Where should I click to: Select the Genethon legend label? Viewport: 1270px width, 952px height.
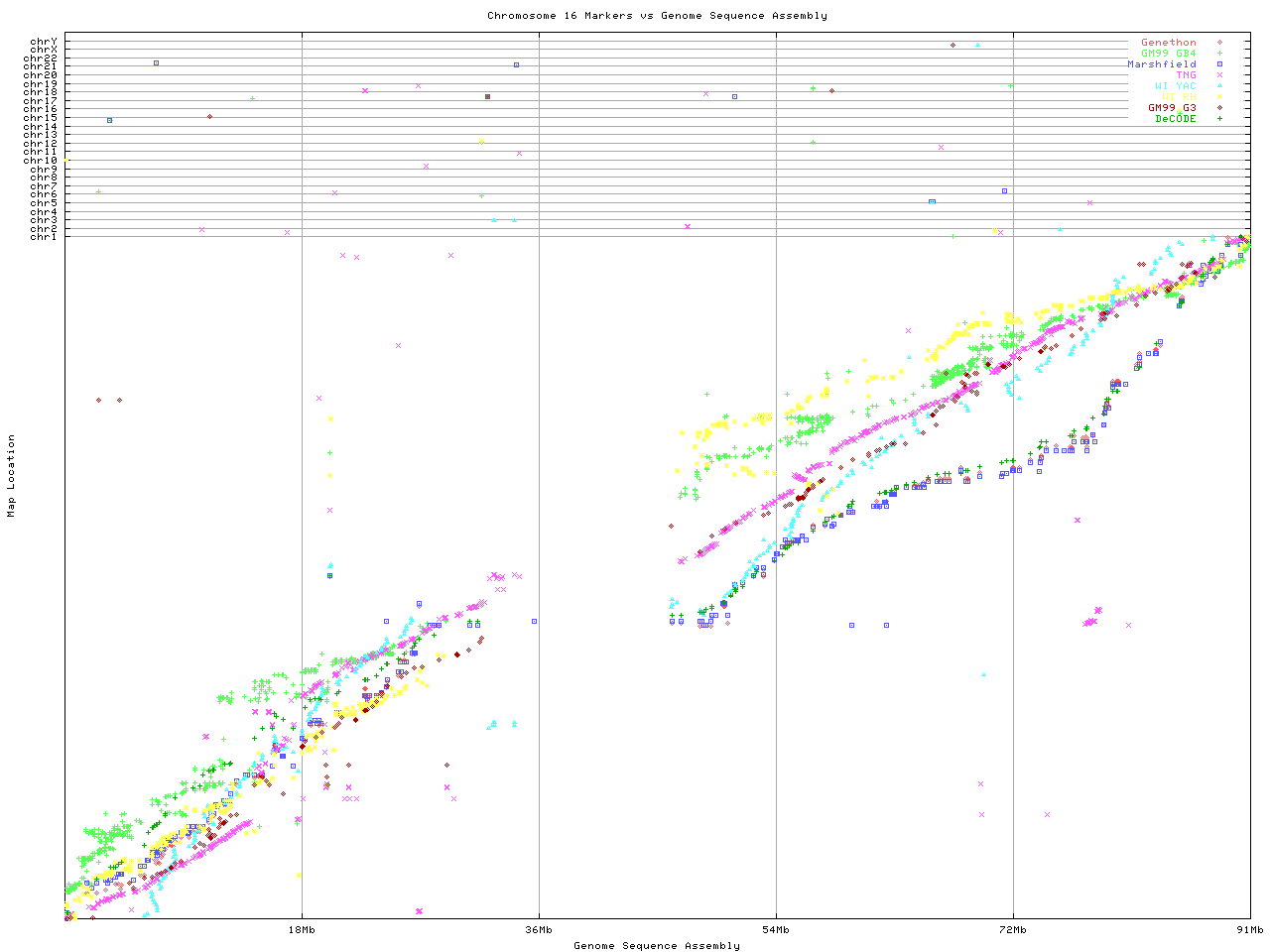pos(1168,43)
